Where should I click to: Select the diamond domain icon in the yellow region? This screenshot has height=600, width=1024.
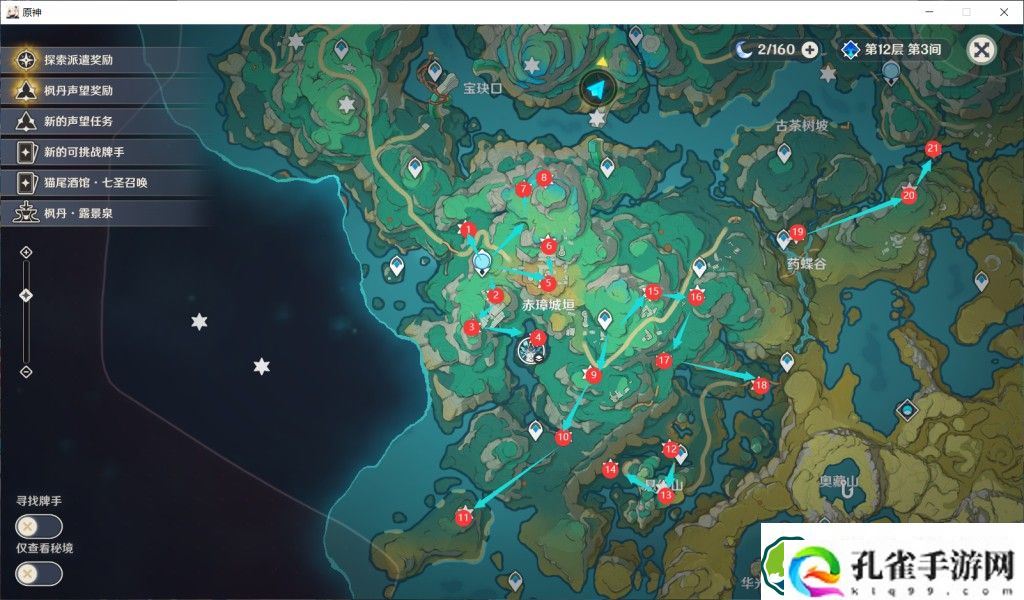[907, 411]
